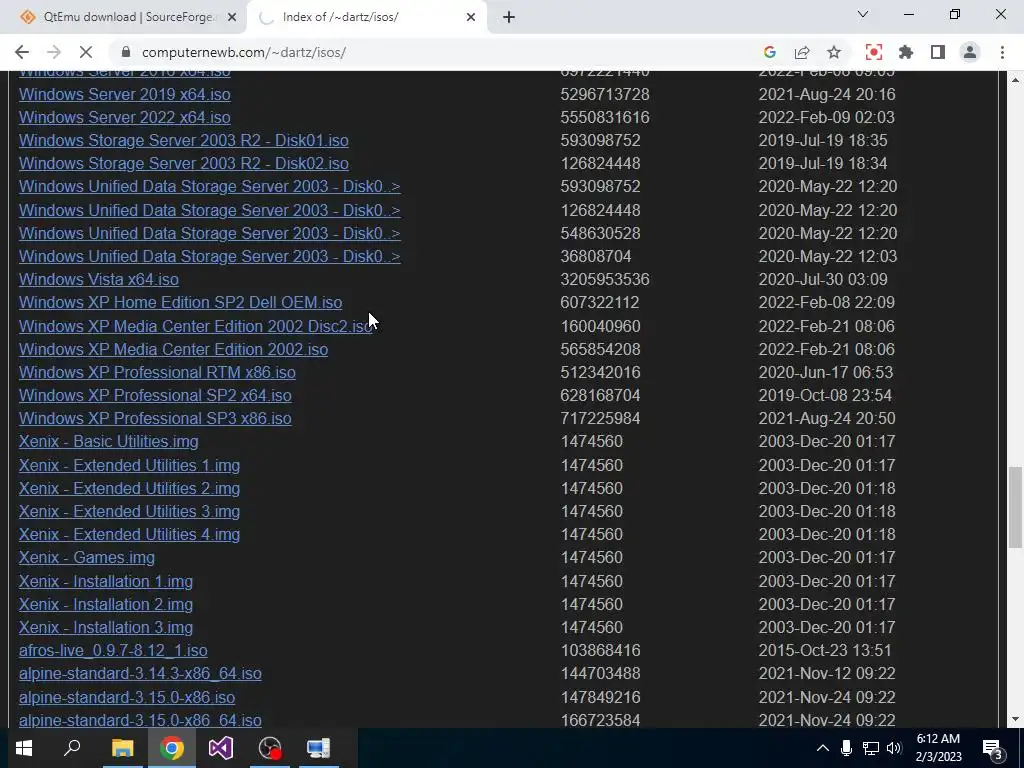Select file size 3205953536 text

click(x=605, y=280)
